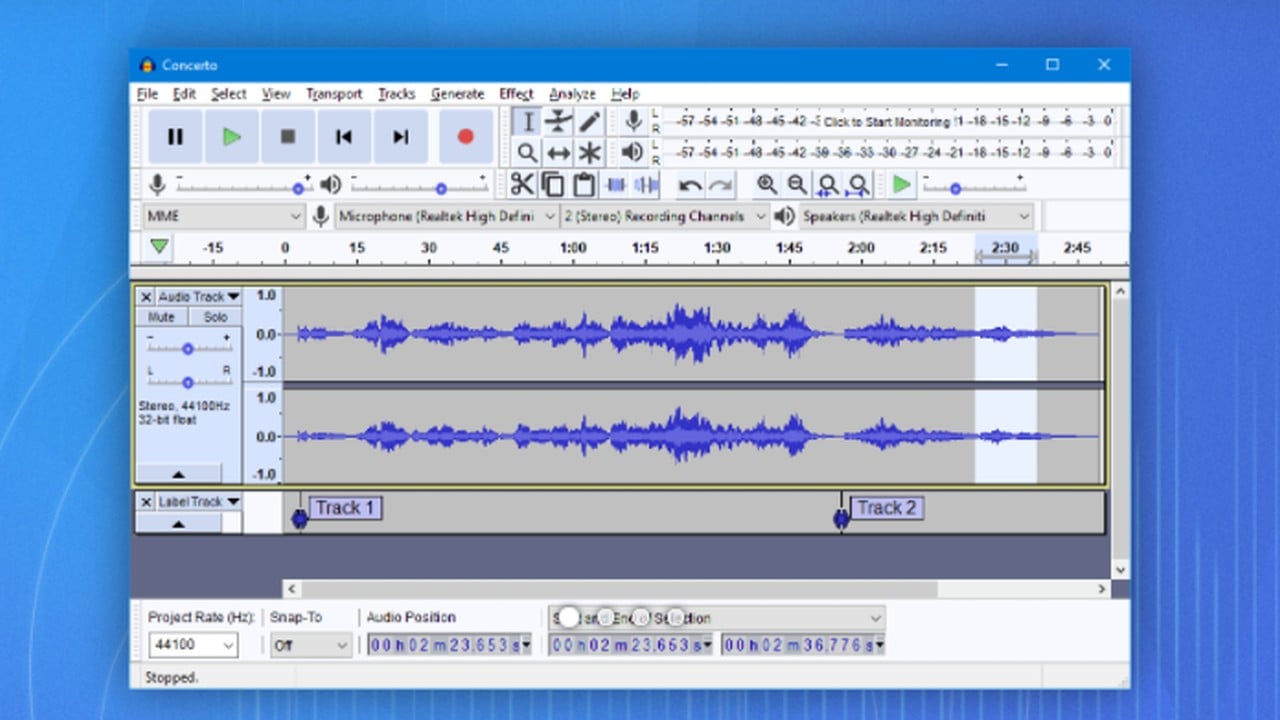
Task: Select the Multi-Tool asterisk icon
Action: pyautogui.click(x=590, y=153)
